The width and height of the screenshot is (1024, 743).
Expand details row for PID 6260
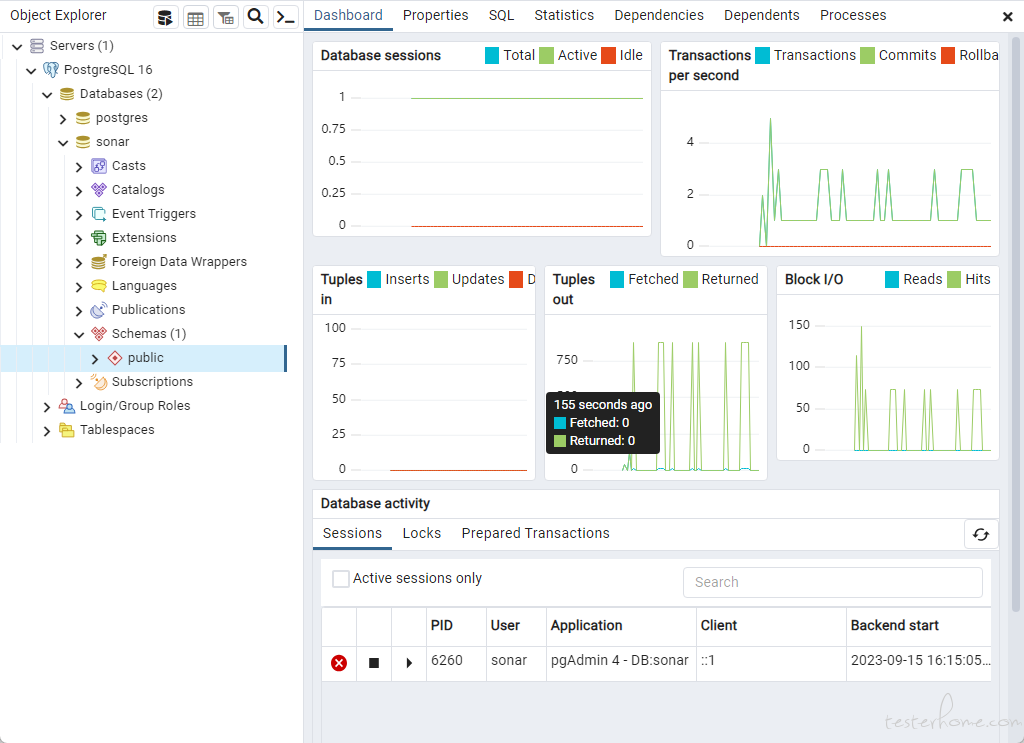coord(409,663)
